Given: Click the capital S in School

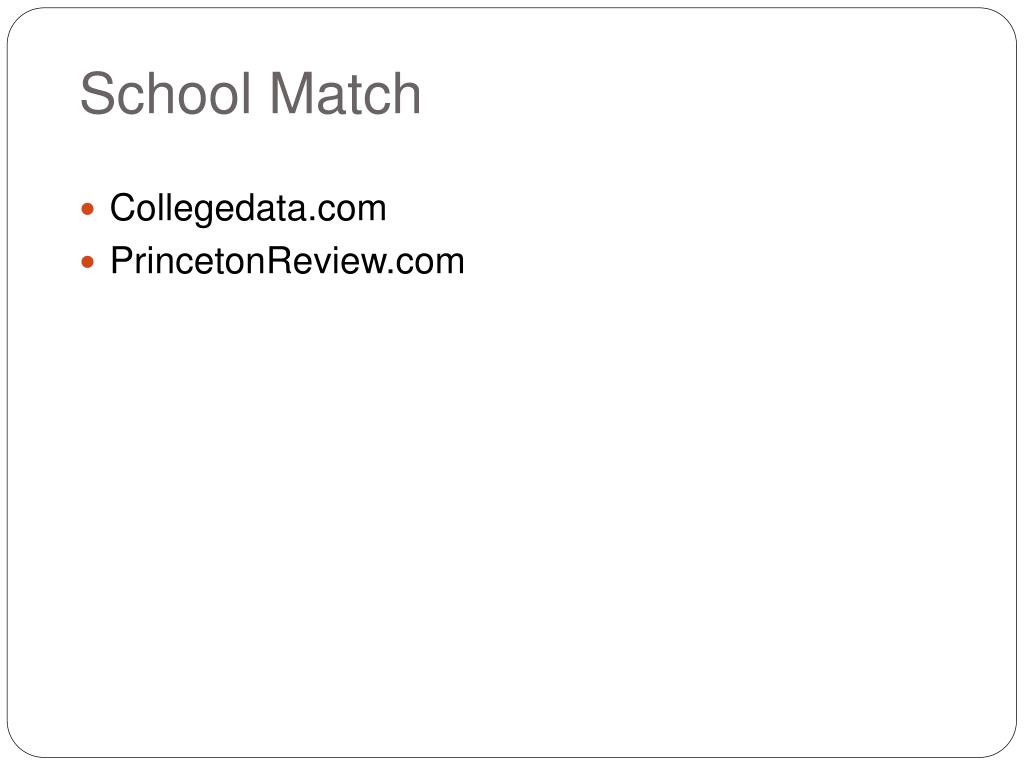Looking at the screenshot, I should tap(97, 93).
